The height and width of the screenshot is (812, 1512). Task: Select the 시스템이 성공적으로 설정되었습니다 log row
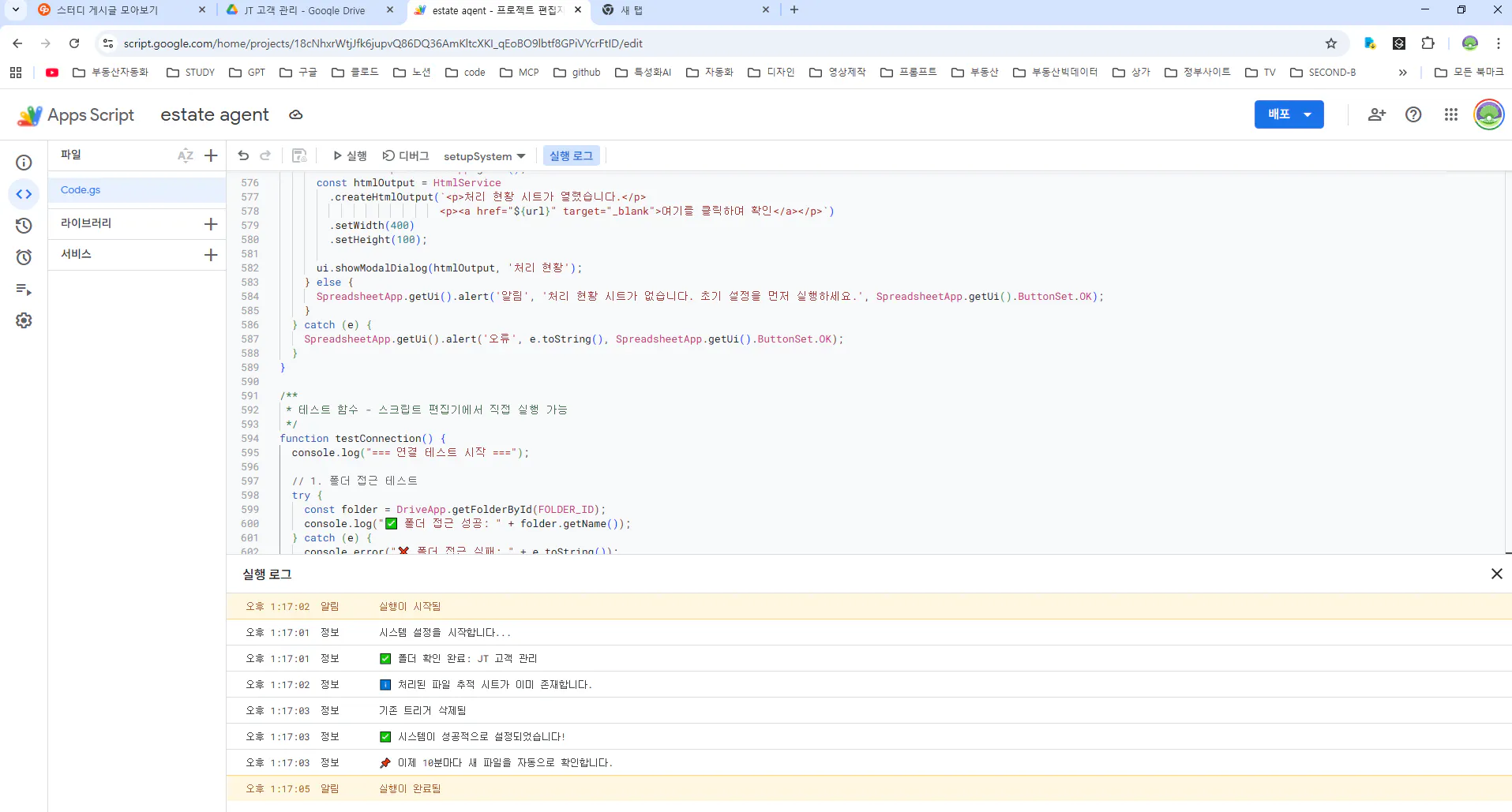[x=869, y=737]
